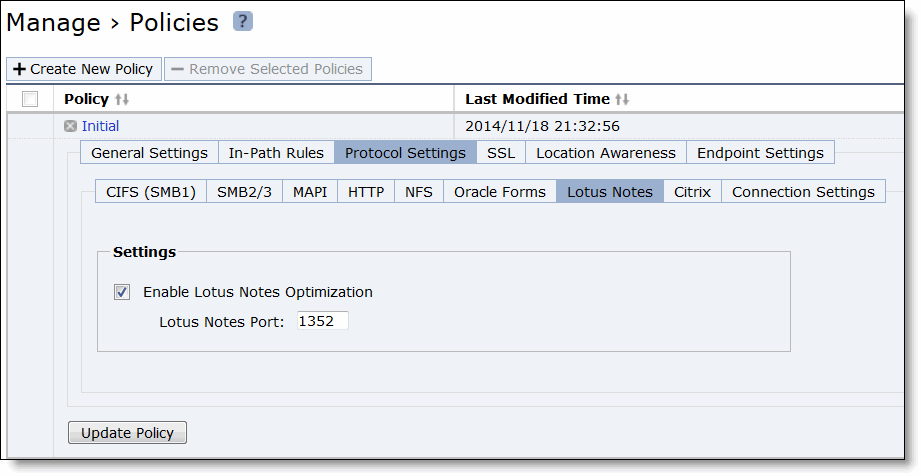
Task: Open the Initial policy link
Action: pos(100,126)
